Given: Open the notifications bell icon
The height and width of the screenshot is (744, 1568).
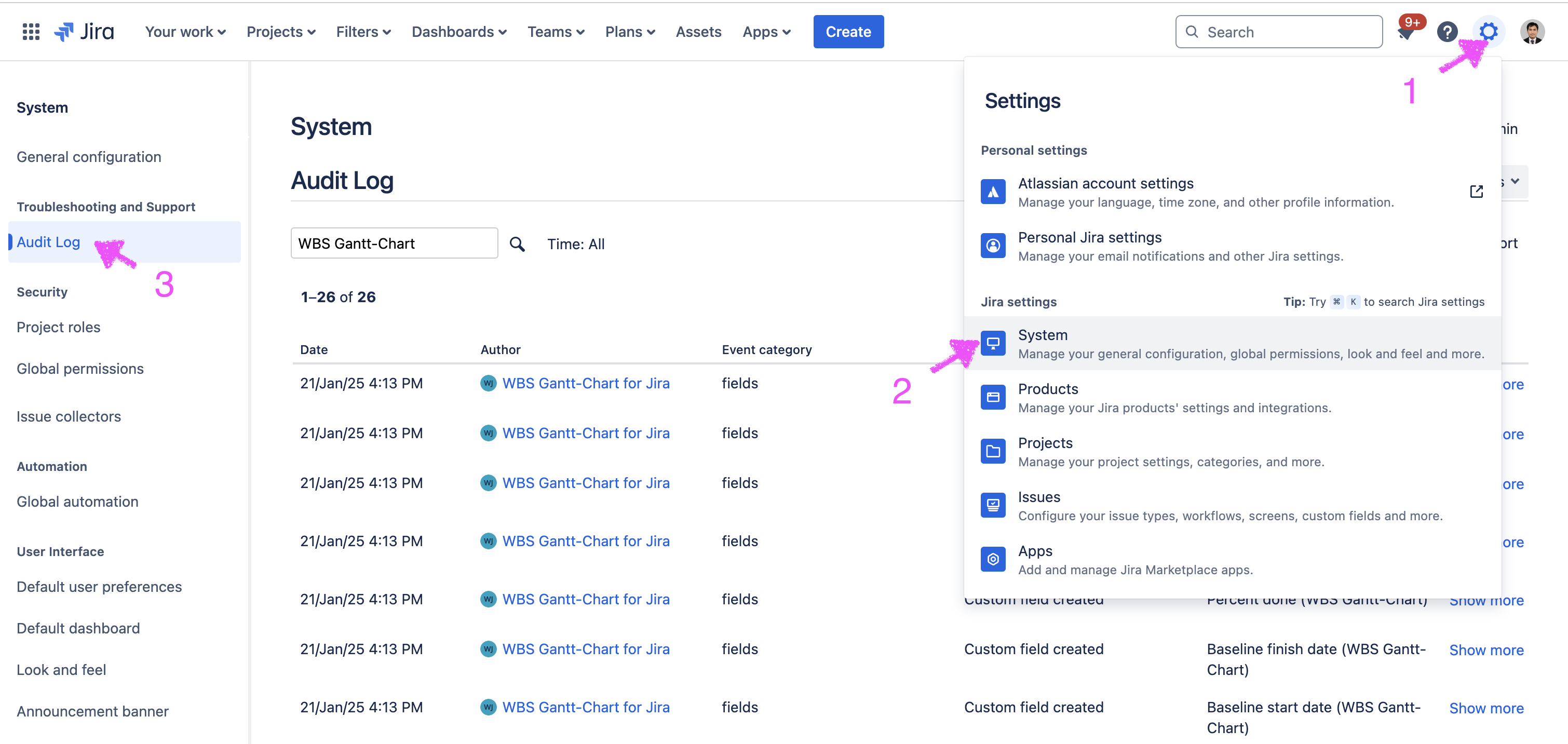Looking at the screenshot, I should pyautogui.click(x=1405, y=33).
